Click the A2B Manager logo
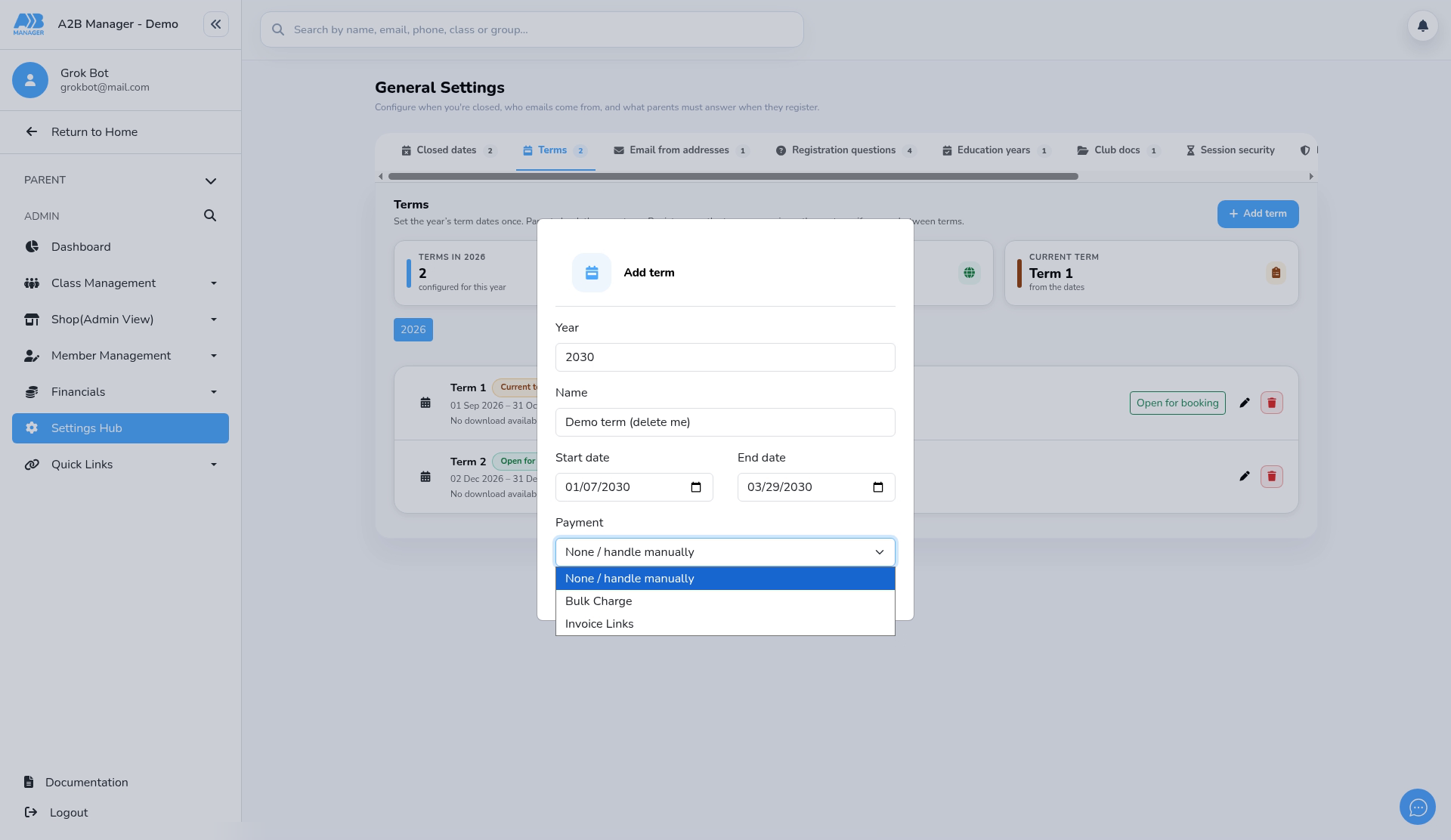 pos(29,24)
